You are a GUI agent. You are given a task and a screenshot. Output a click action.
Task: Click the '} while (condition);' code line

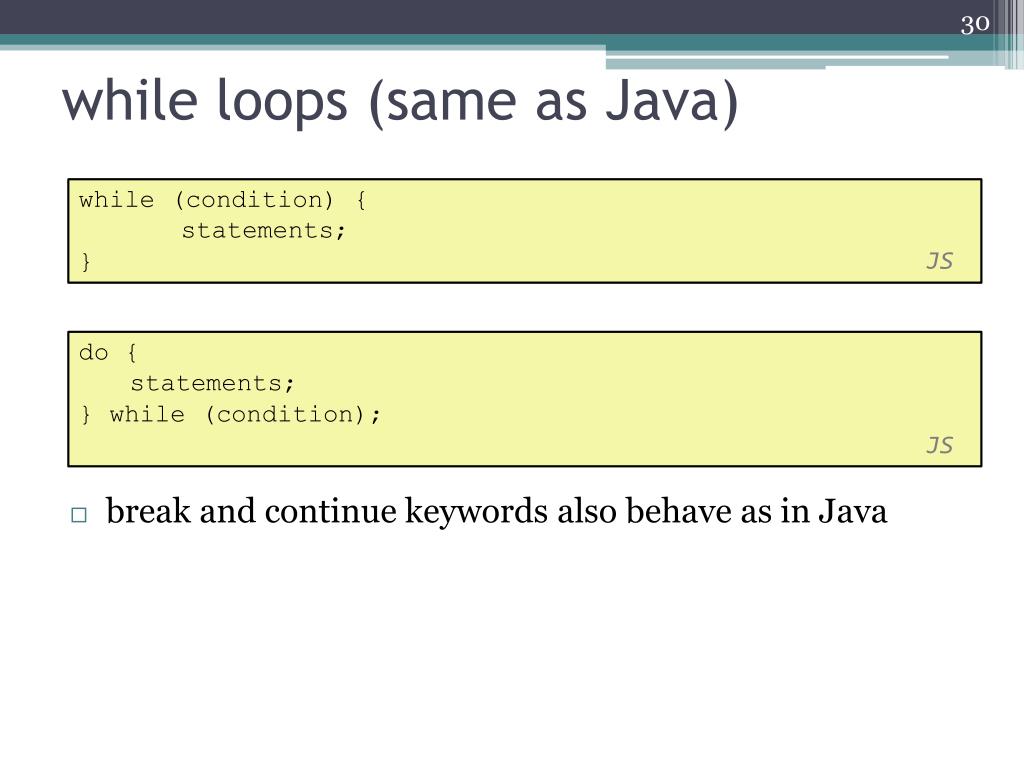click(231, 415)
